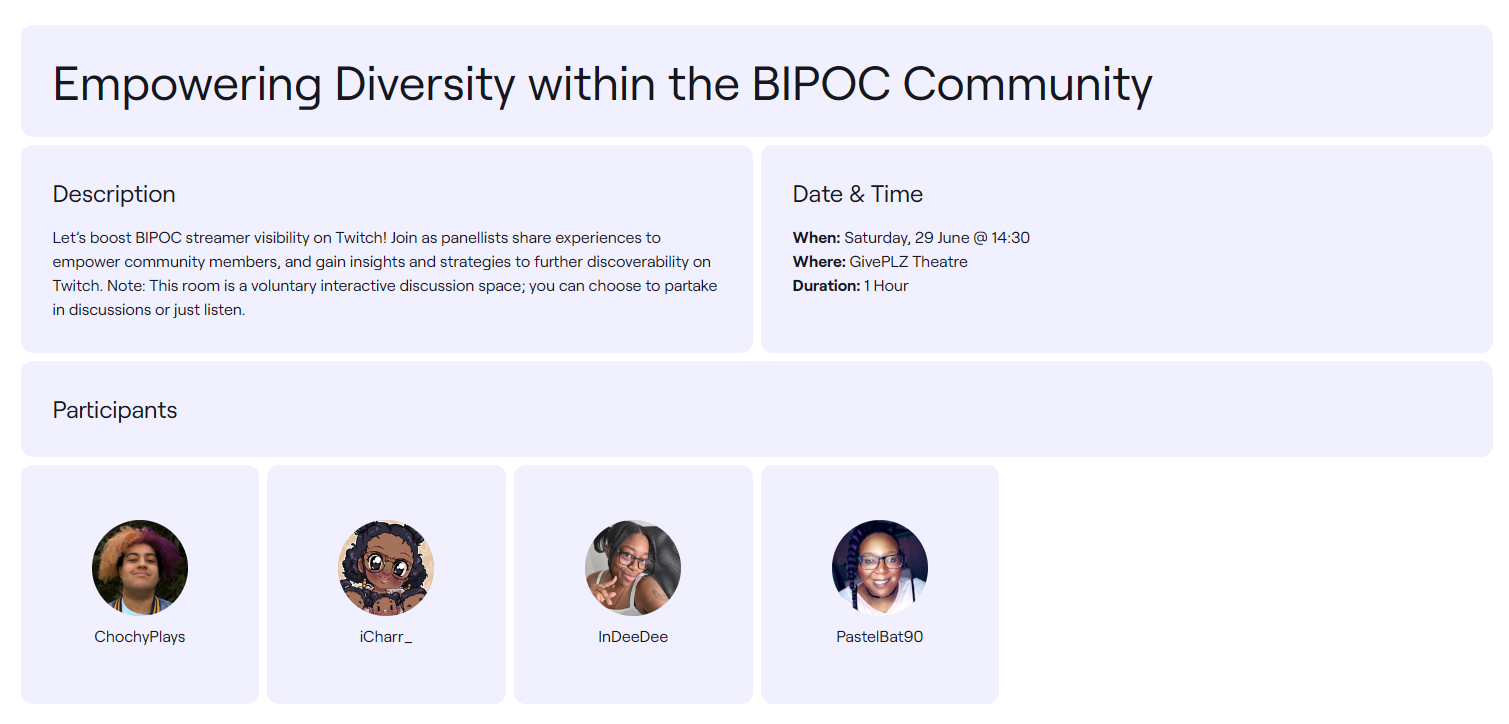Click the bold "When:" label
The height and width of the screenshot is (724, 1509).
(816, 238)
